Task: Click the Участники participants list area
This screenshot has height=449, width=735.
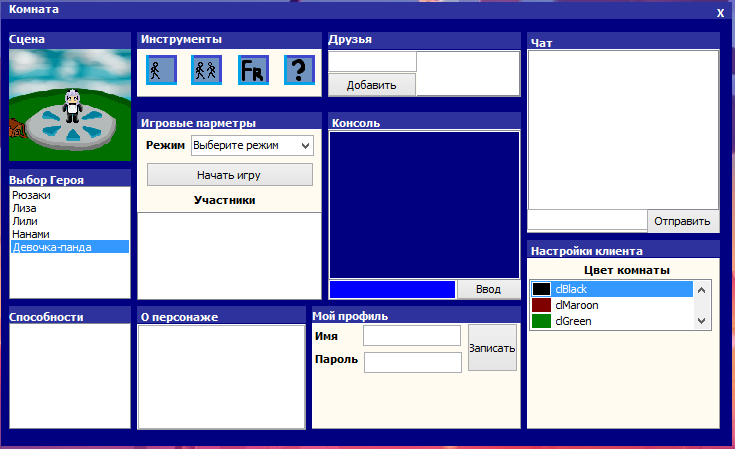Action: point(229,256)
